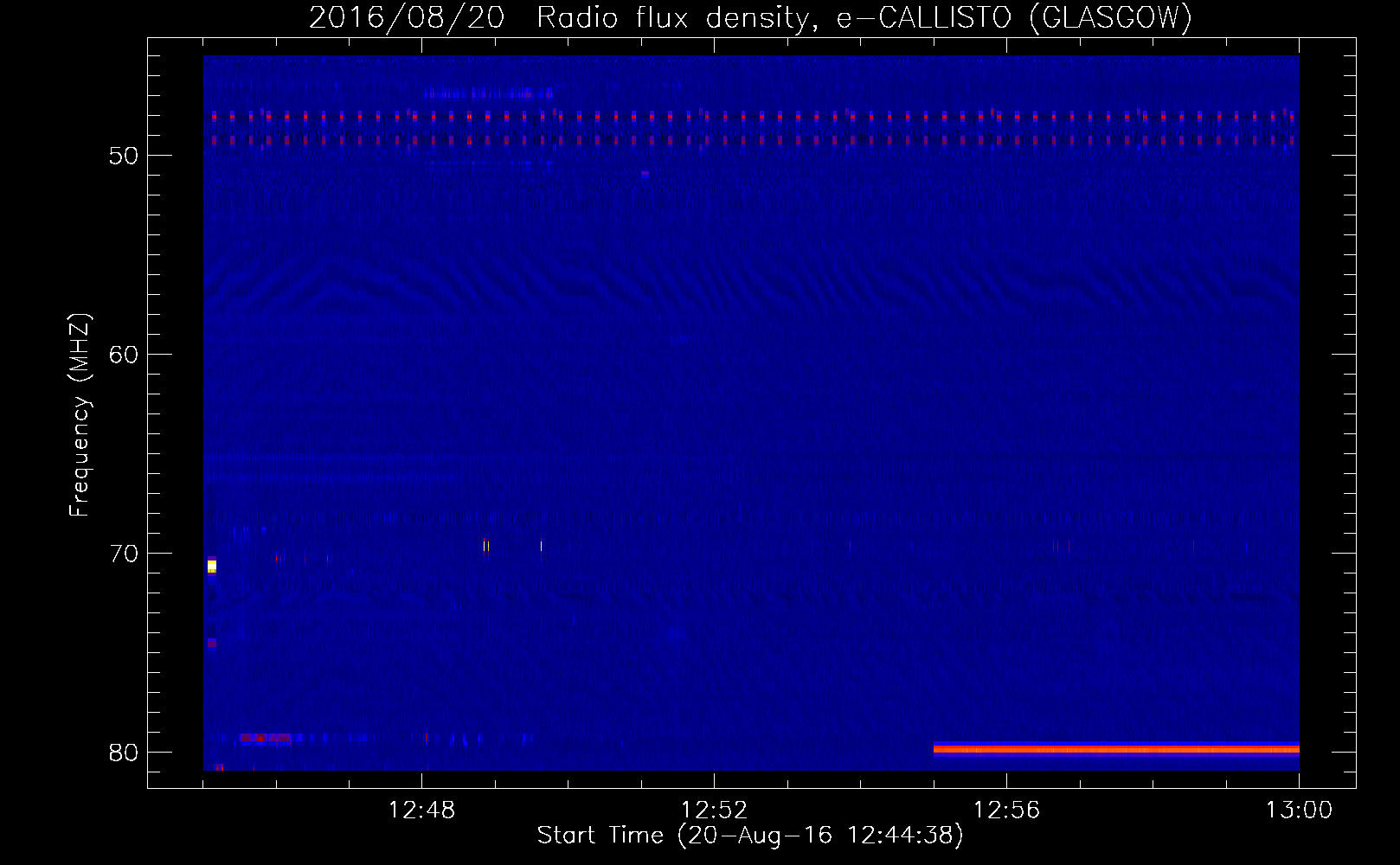Image resolution: width=1400 pixels, height=865 pixels.
Task: Click the yellow-white burst near 70 MHz
Action: point(212,567)
